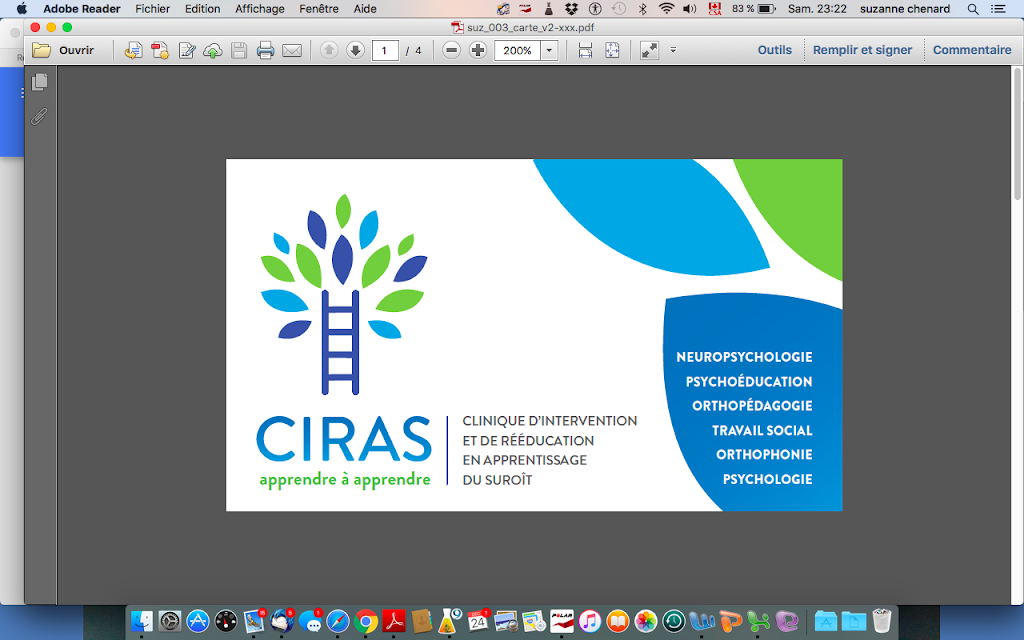Open Finder from the Dock
1024x640 pixels.
(142, 621)
